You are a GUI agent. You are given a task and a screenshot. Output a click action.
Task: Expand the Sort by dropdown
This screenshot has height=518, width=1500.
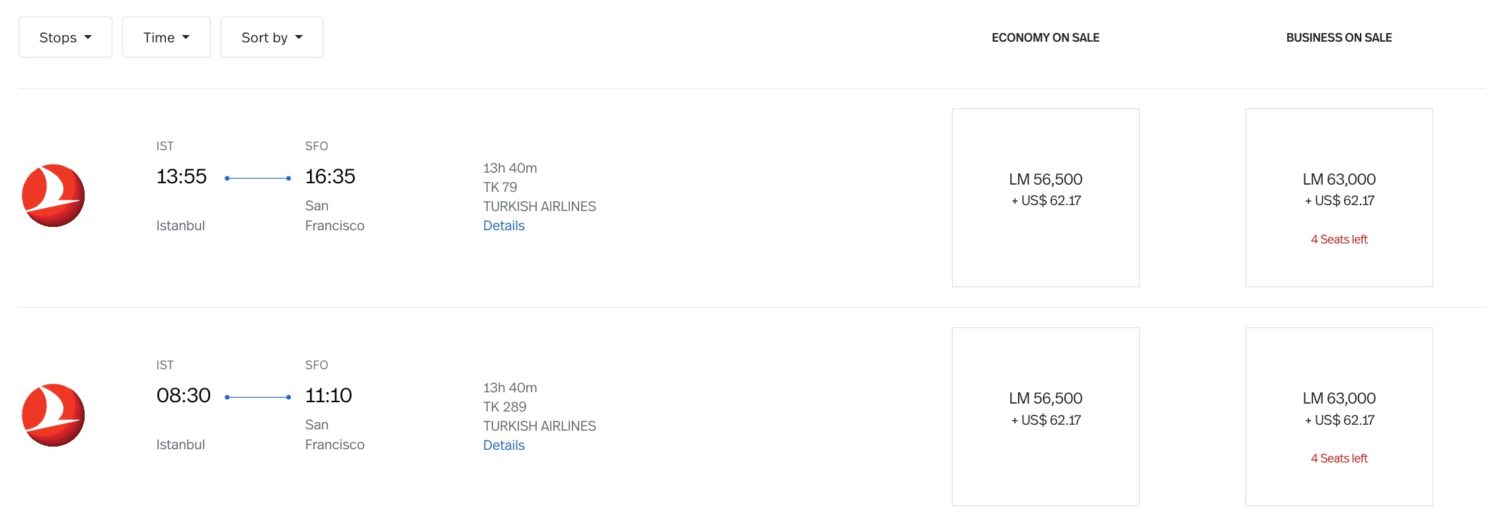pos(271,37)
